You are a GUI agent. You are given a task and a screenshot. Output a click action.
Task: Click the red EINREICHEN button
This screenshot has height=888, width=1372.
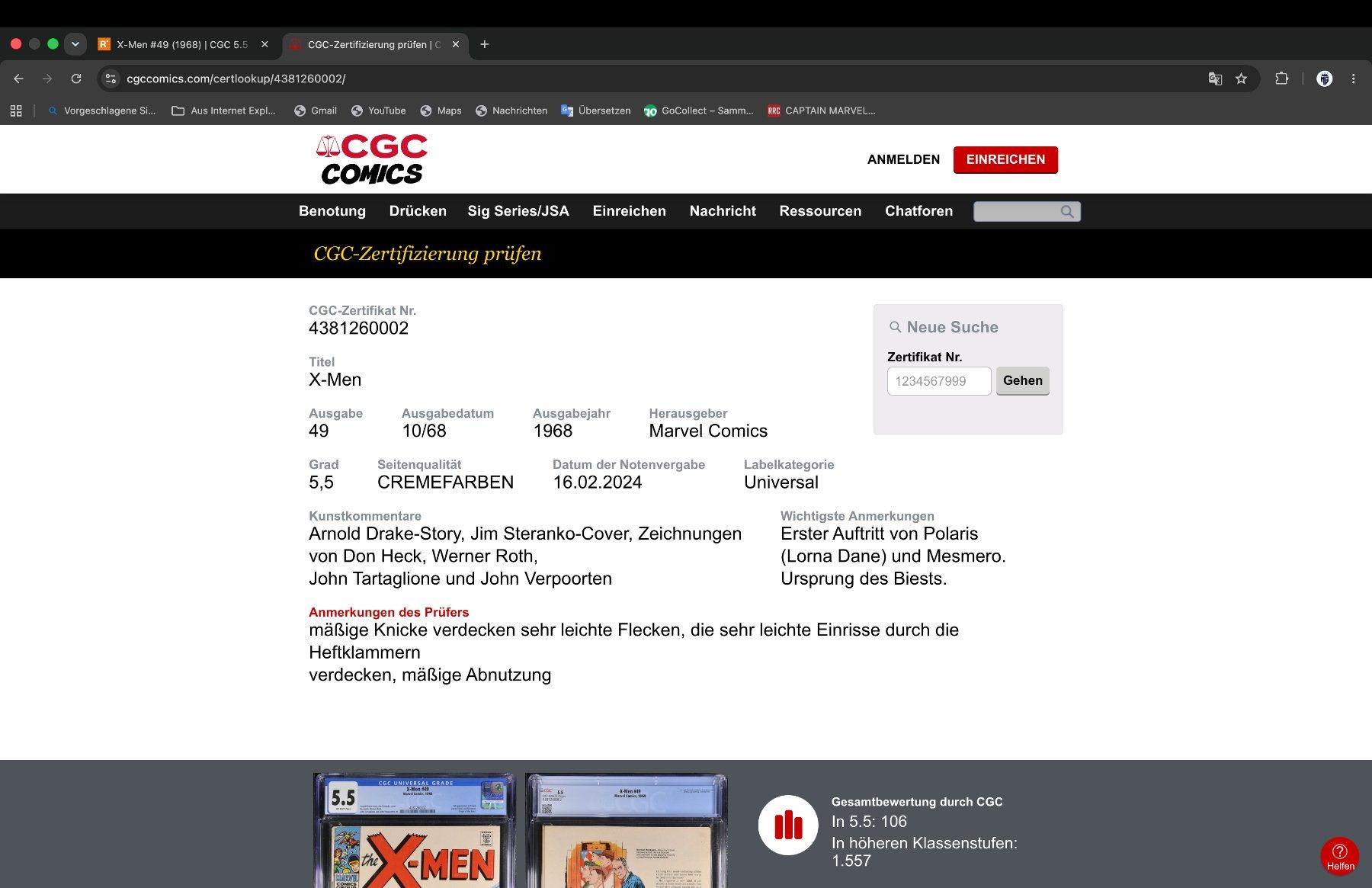pos(1005,159)
